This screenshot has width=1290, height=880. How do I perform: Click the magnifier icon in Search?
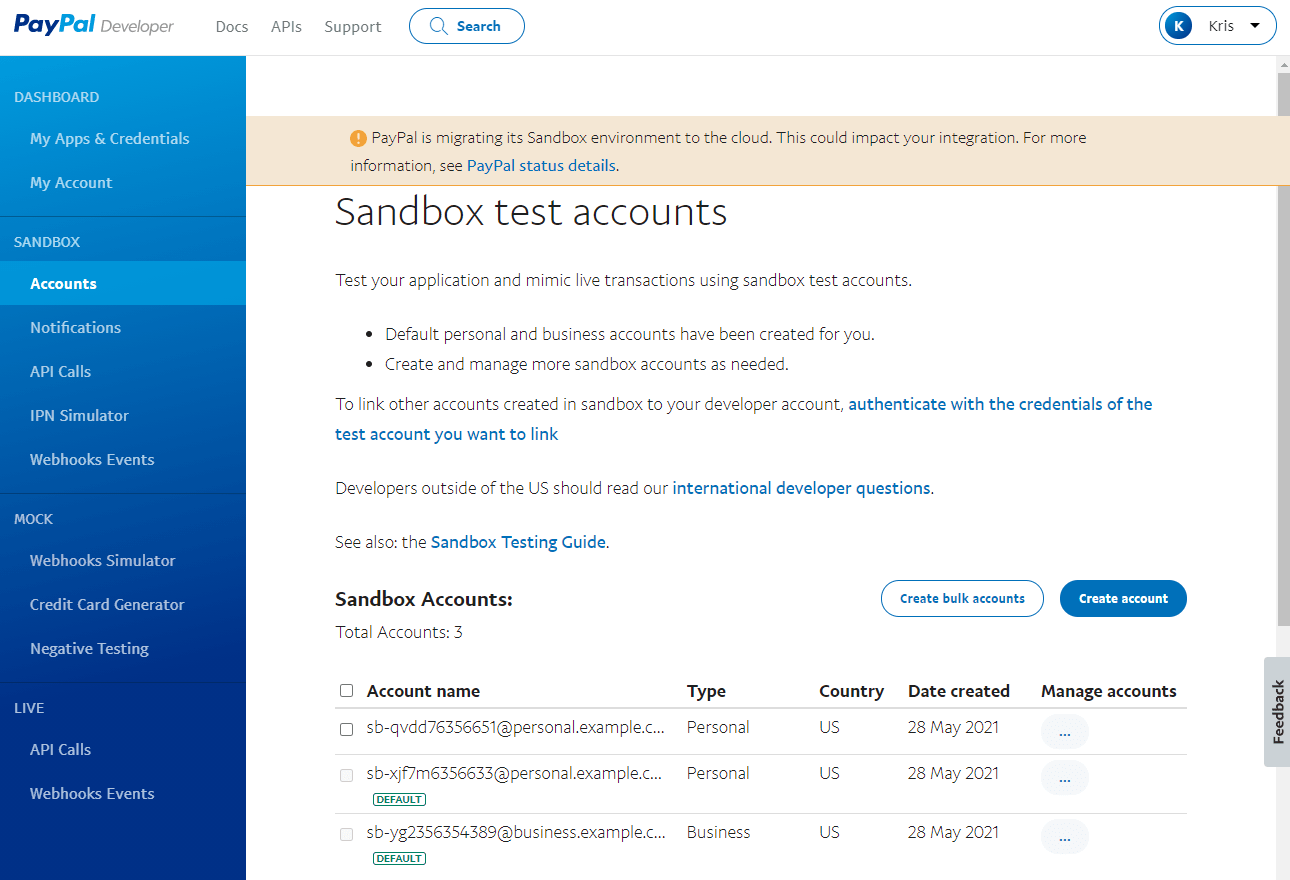point(438,26)
